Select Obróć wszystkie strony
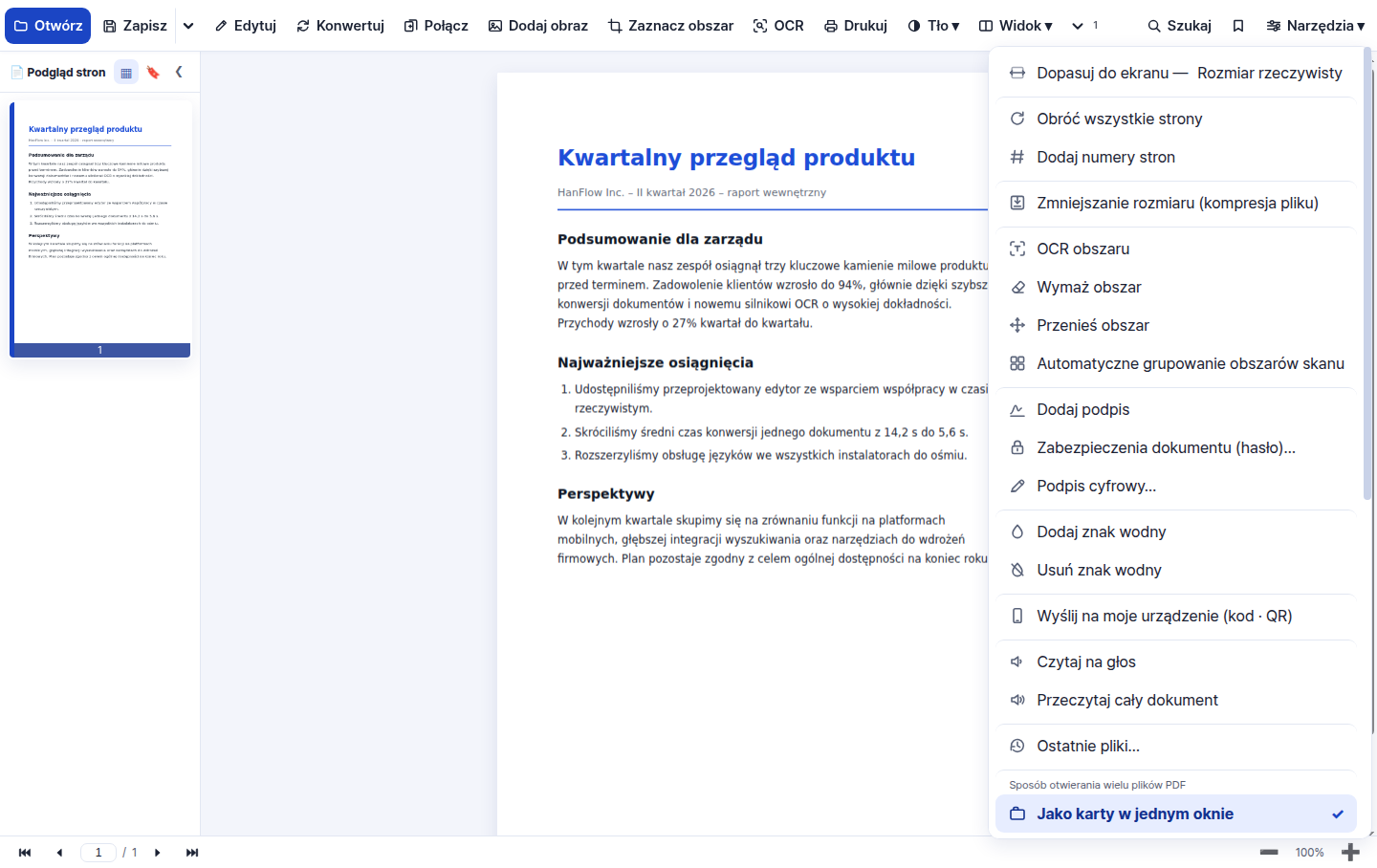 coord(1176,119)
